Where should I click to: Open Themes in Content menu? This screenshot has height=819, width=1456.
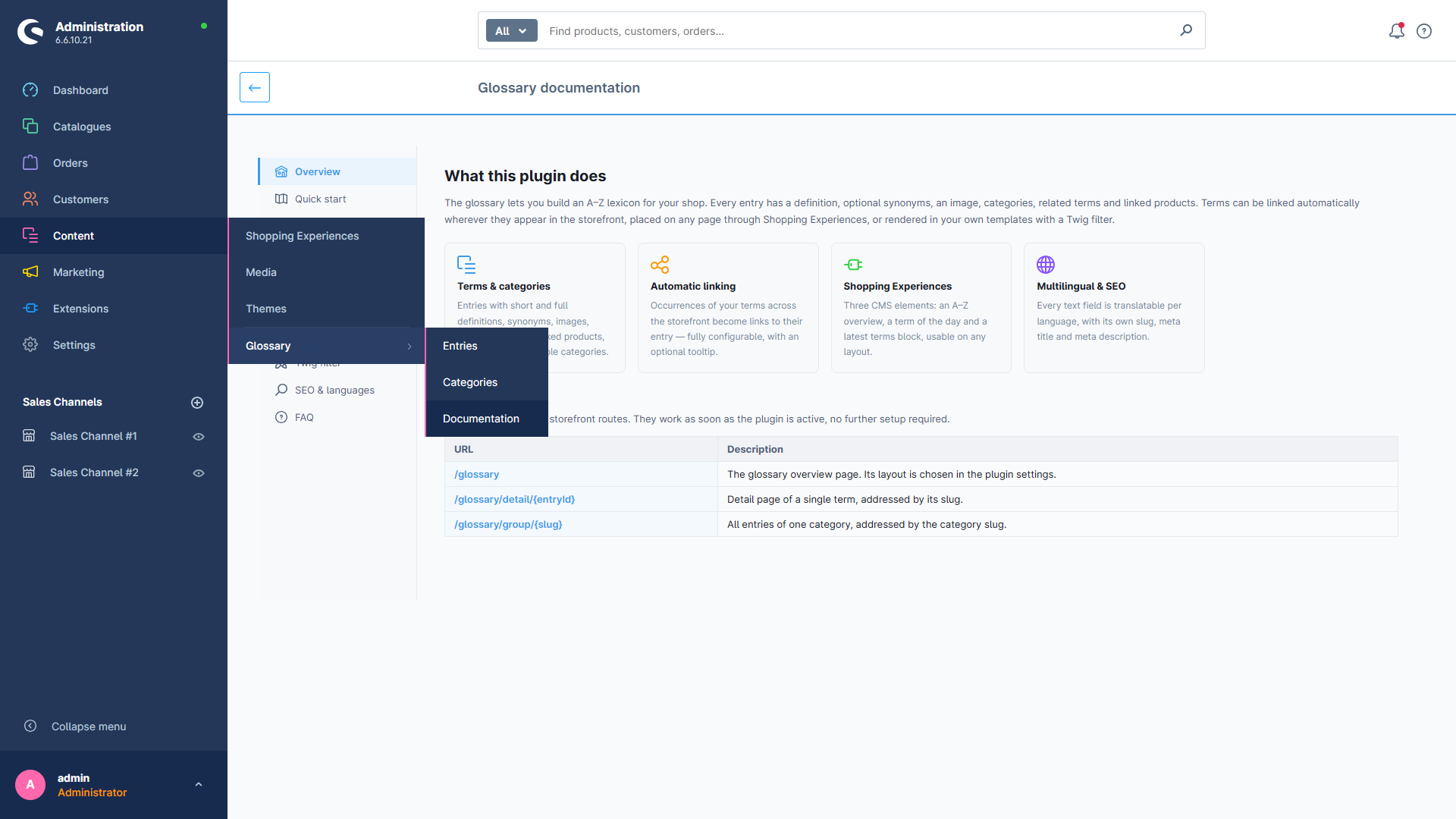(x=326, y=309)
